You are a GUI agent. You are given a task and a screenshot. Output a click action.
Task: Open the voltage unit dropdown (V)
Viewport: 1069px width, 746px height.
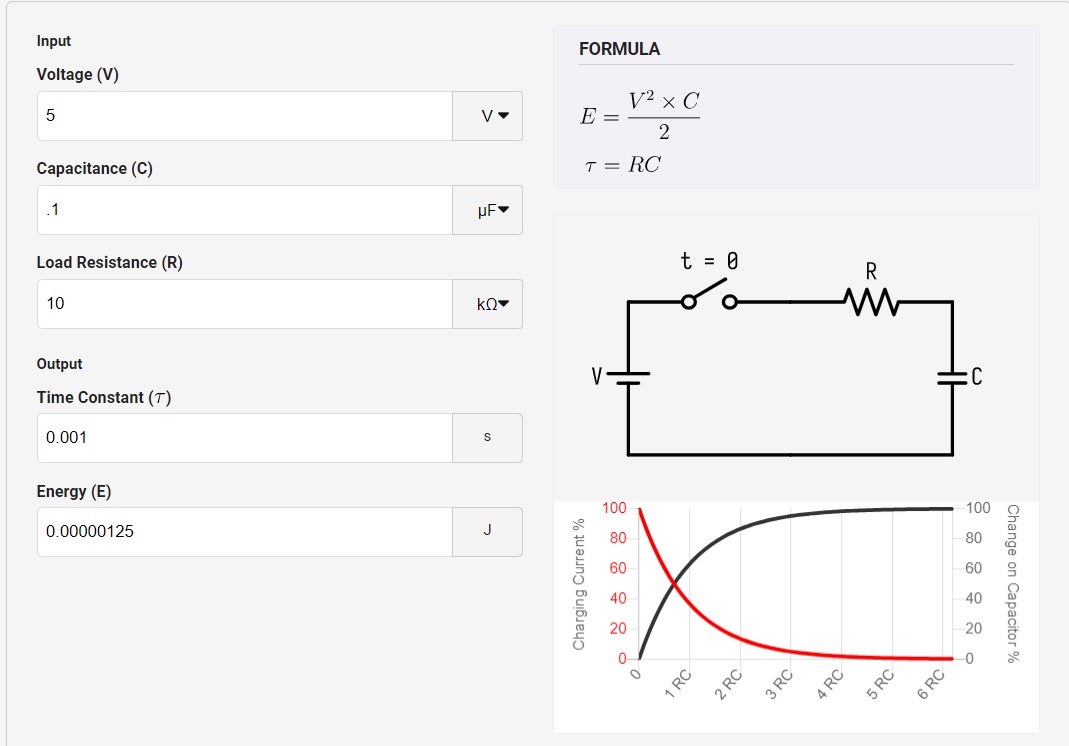tap(487, 116)
